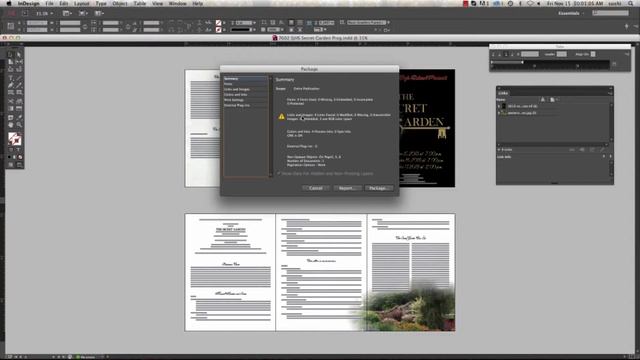Image resolution: width=640 pixels, height=360 pixels.
Task: Select the Free Transform tool
Action: (19, 101)
